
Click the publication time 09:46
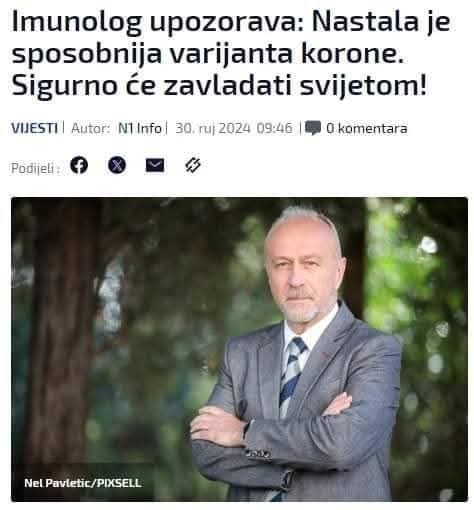[x=274, y=128]
